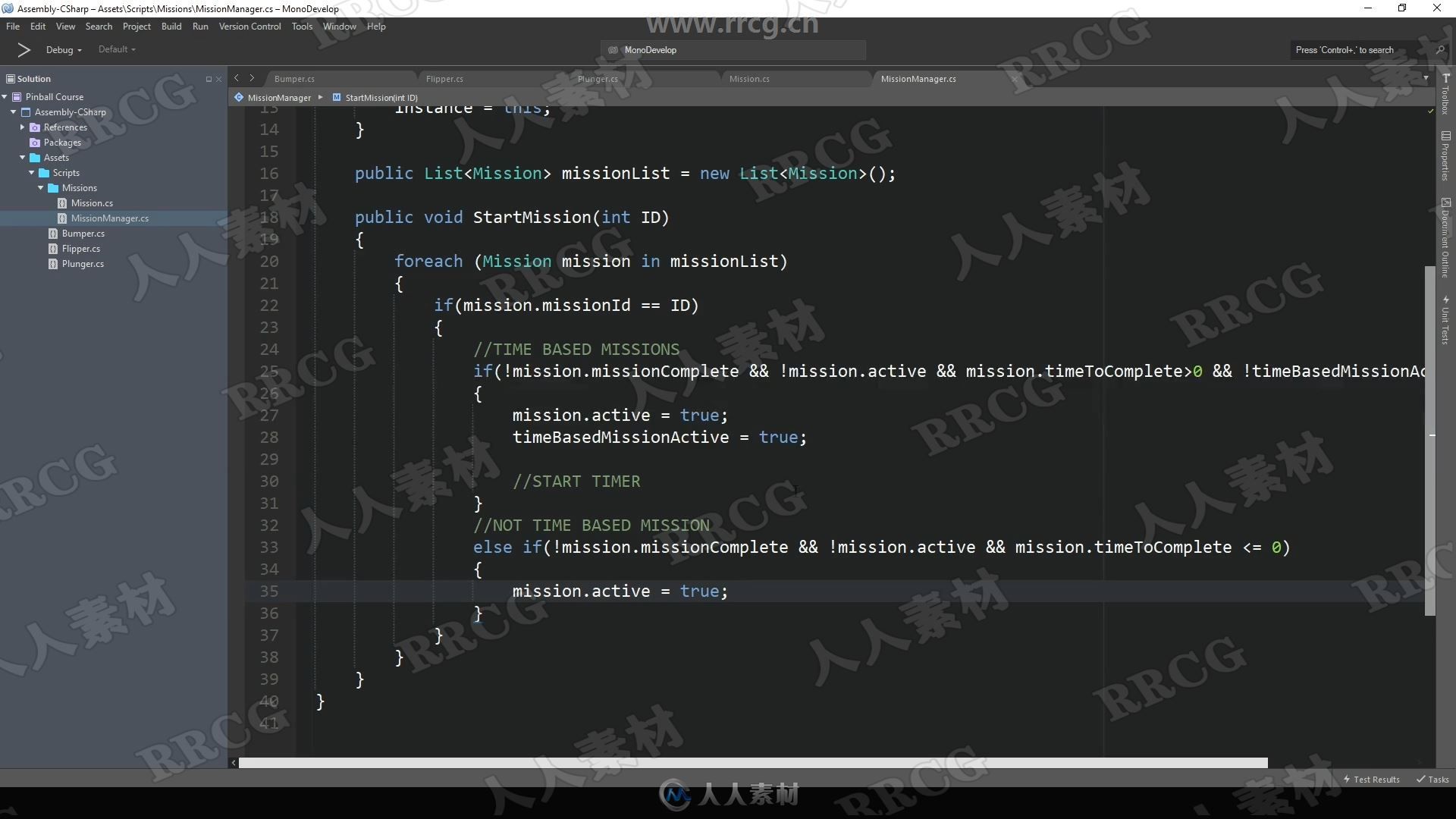Open the Test Results pad
Screen dimensions: 1456x819
(x=1371, y=780)
